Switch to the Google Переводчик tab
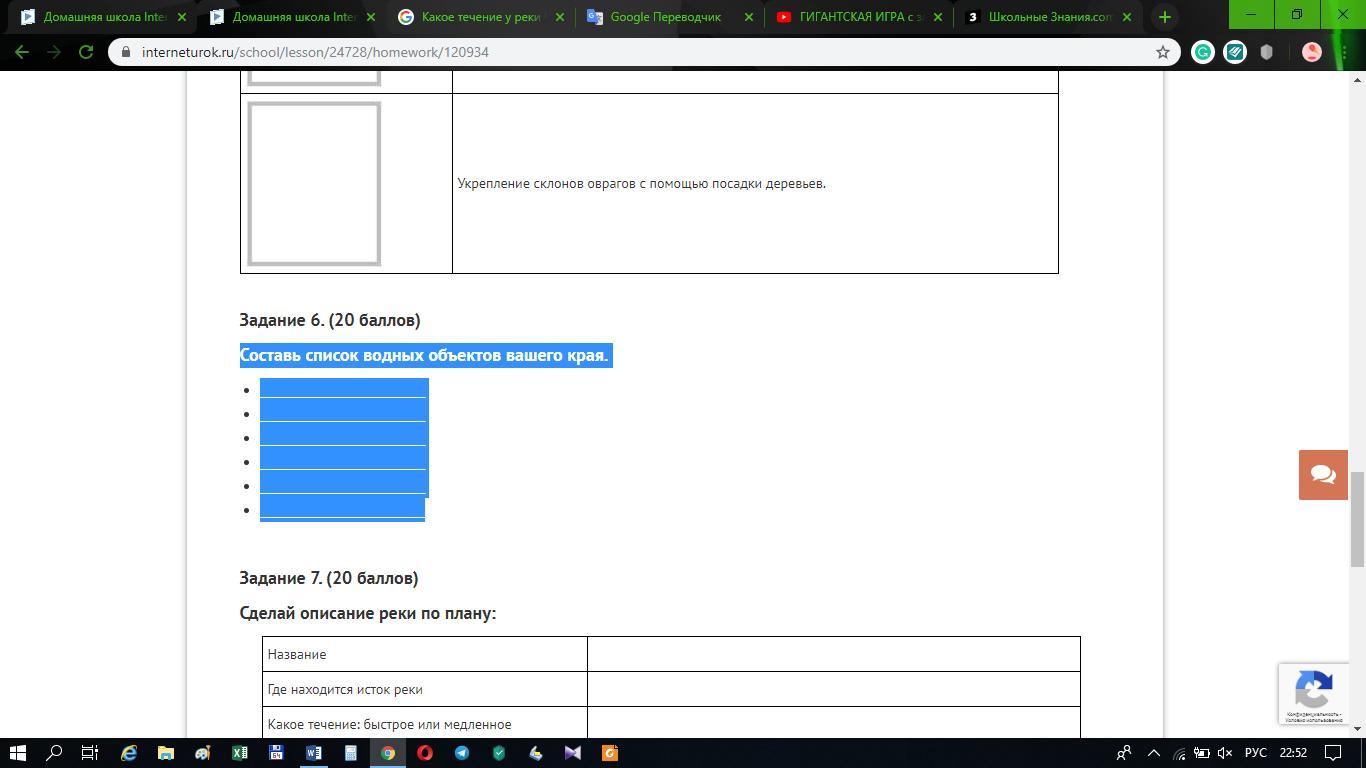Screen dimensions: 1366x768 click(x=665, y=17)
